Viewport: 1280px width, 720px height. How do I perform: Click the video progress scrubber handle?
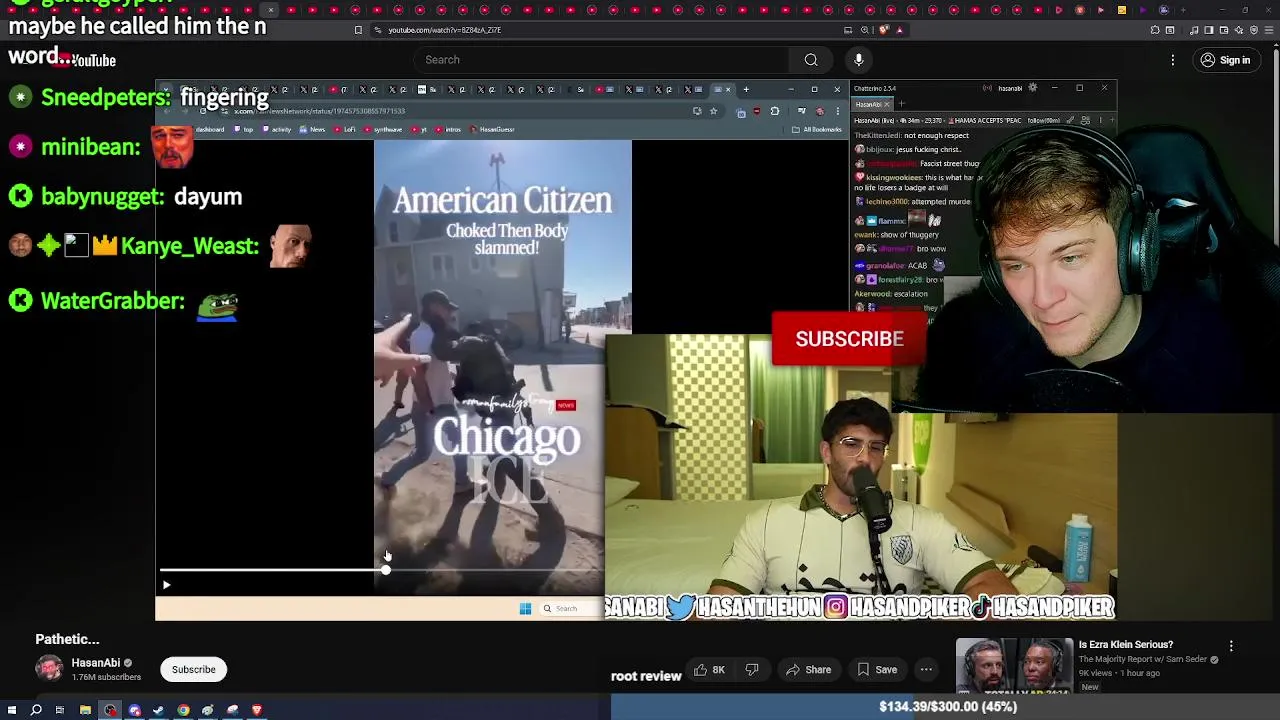click(x=386, y=570)
